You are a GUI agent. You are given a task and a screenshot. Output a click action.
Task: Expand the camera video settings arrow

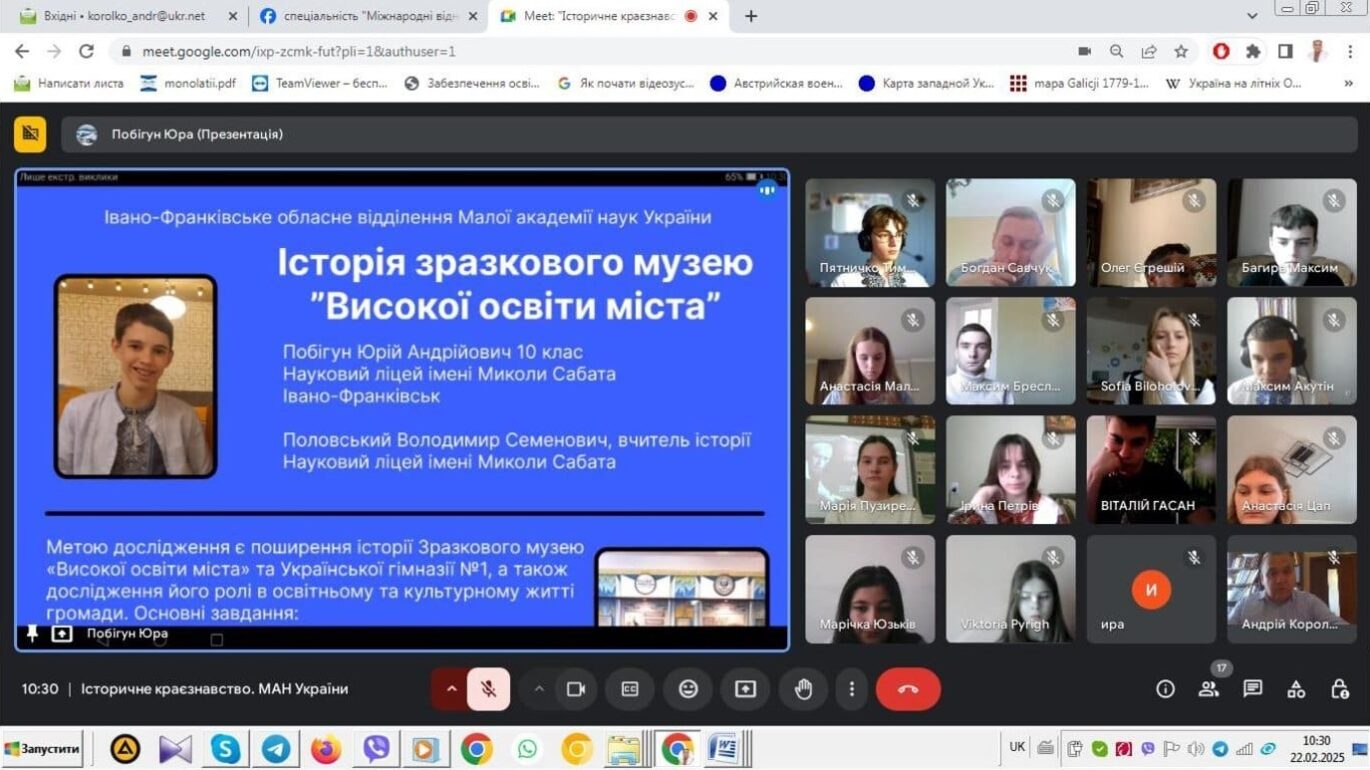click(x=539, y=689)
